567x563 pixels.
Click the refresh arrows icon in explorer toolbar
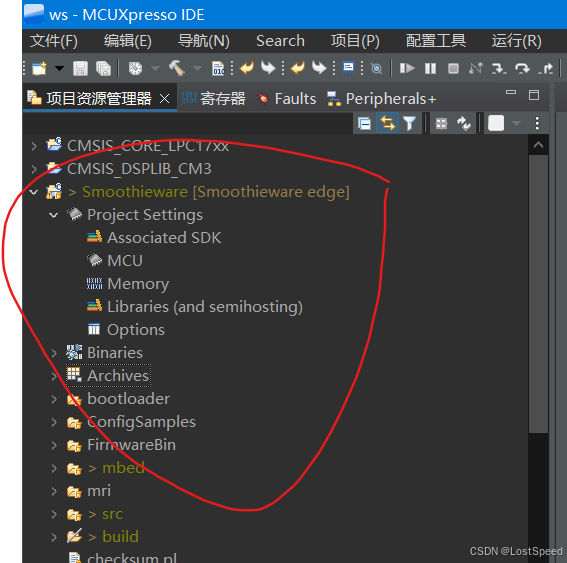click(x=464, y=123)
